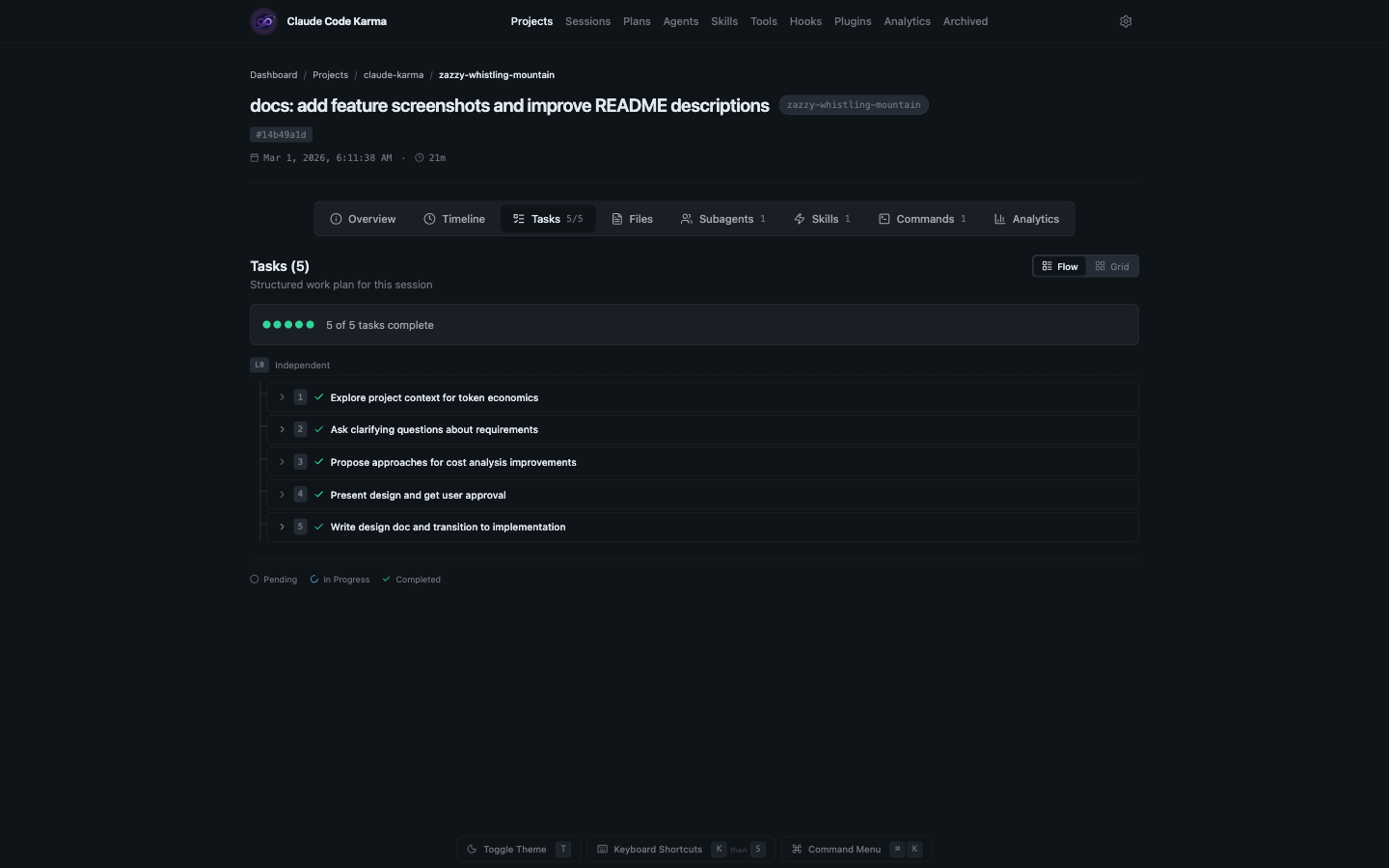Viewport: 1389px width, 868px height.
Task: Click checkmark on Propose approaches task
Action: click(319, 462)
